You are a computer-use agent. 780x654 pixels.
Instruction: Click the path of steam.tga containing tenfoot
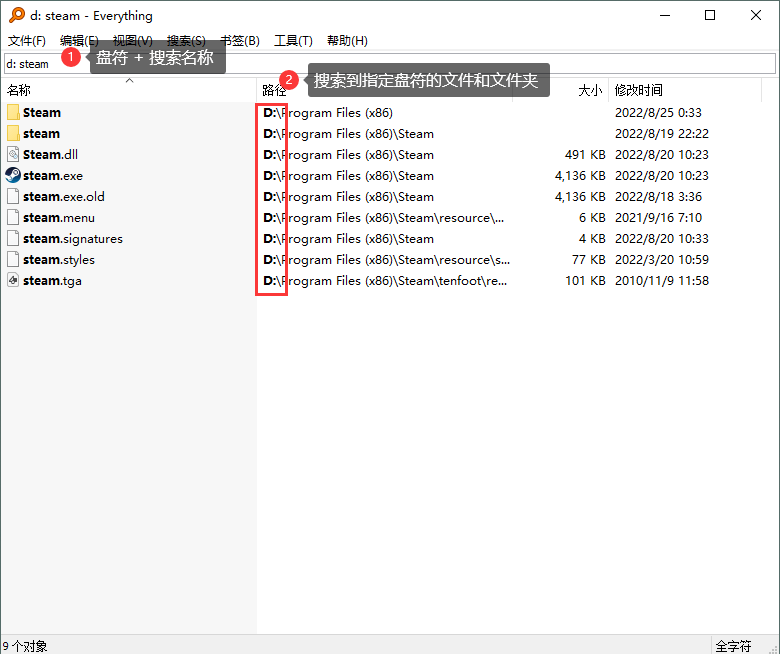[385, 280]
